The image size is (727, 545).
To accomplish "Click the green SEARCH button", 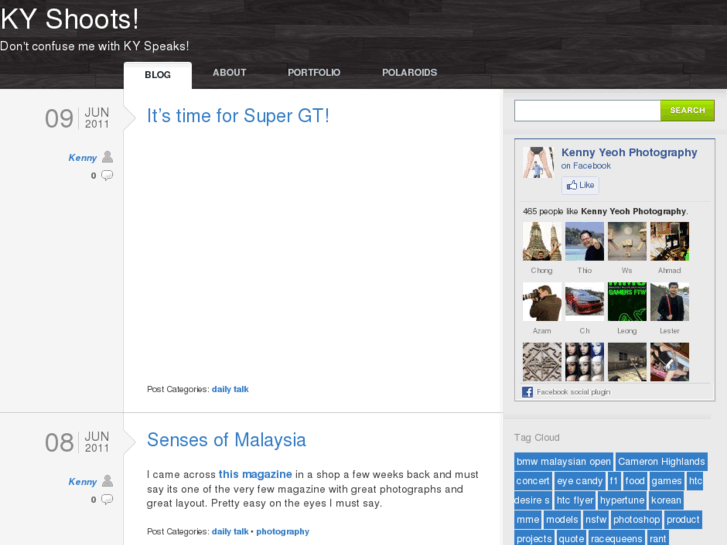I will tap(688, 110).
